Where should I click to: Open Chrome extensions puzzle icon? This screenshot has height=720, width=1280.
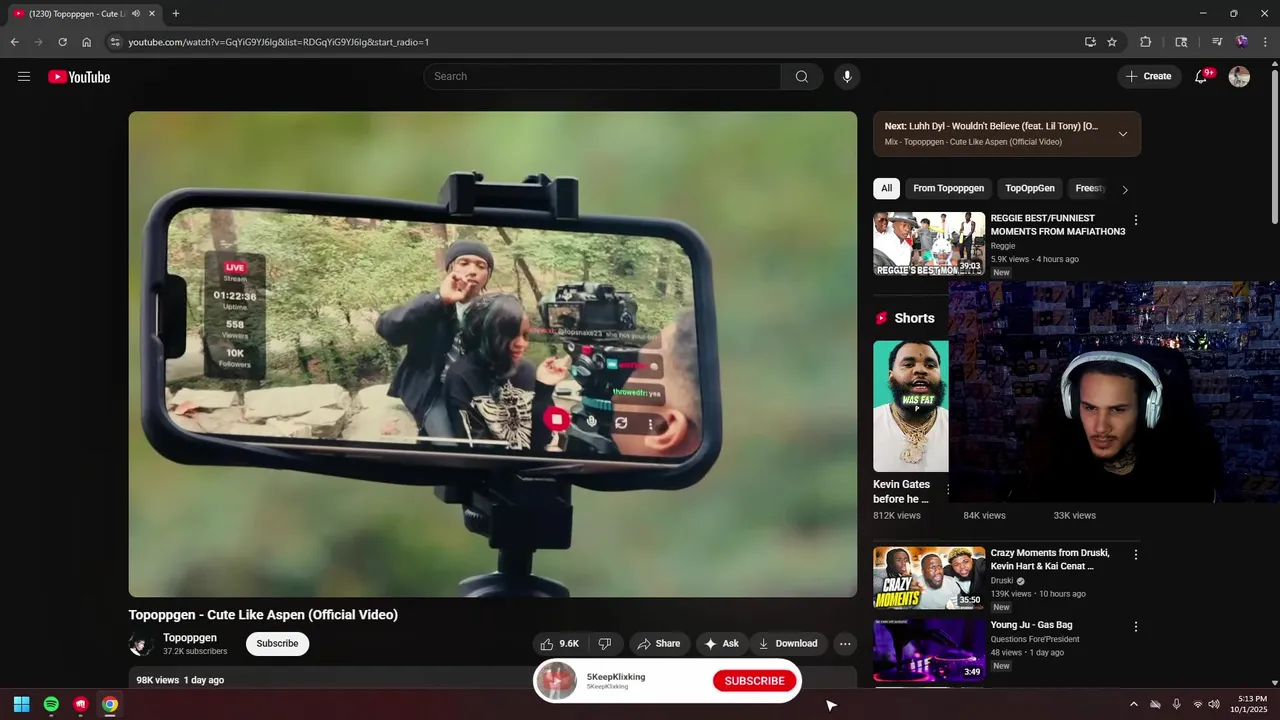(1146, 42)
